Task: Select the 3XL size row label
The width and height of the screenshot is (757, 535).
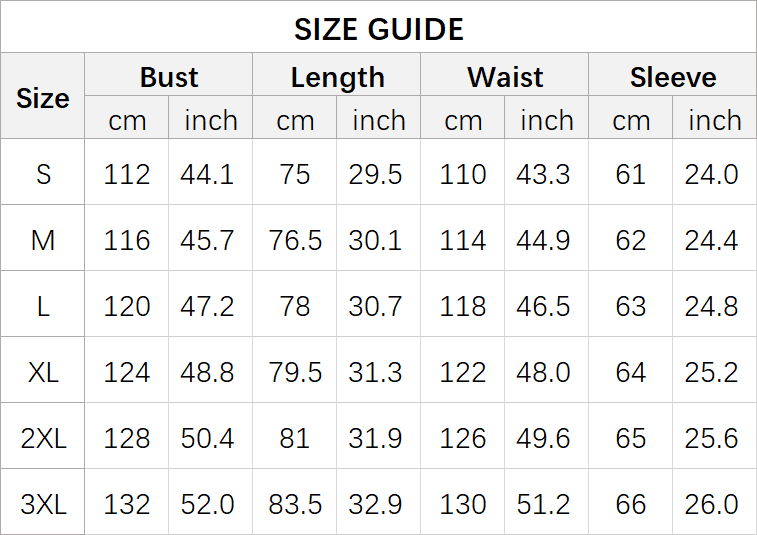Action: point(43,504)
